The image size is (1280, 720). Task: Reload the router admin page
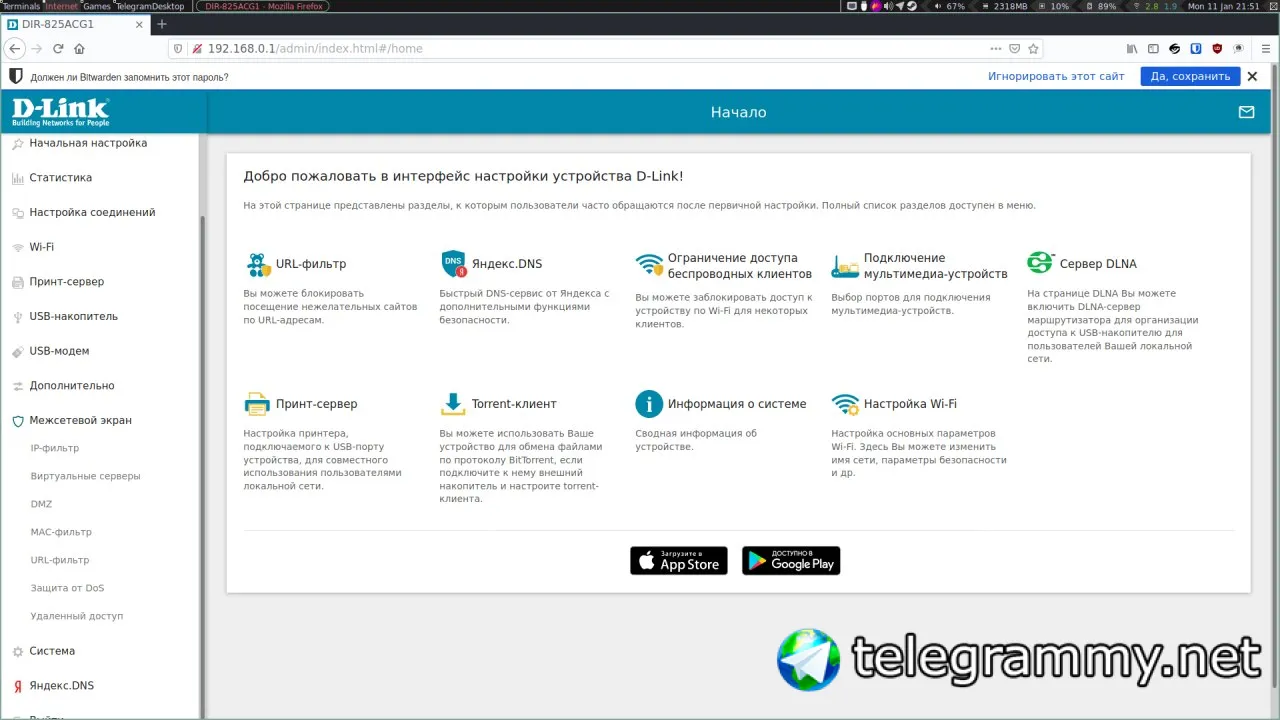point(58,48)
